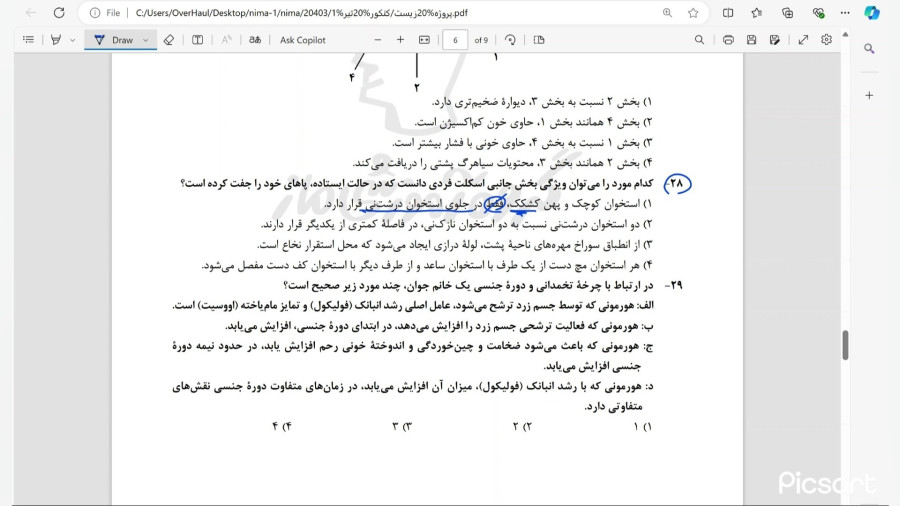The image size is (900, 506).
Task: Expand the Draw ink options arrow
Action: pos(146,40)
